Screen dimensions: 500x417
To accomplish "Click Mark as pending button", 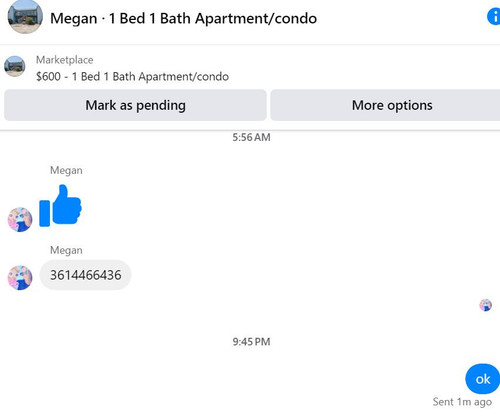I will [x=135, y=105].
